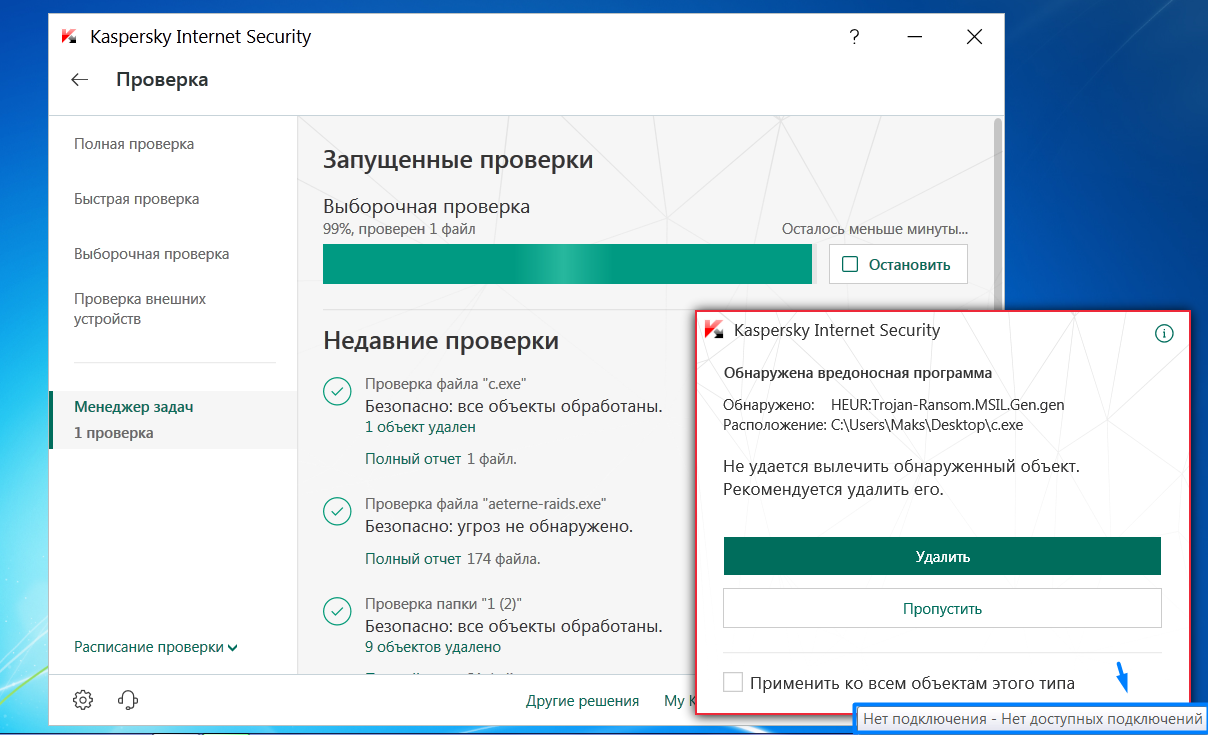1208x735 pixels.
Task: Click the Kaspersky logo in the popup
Action: coord(714,330)
